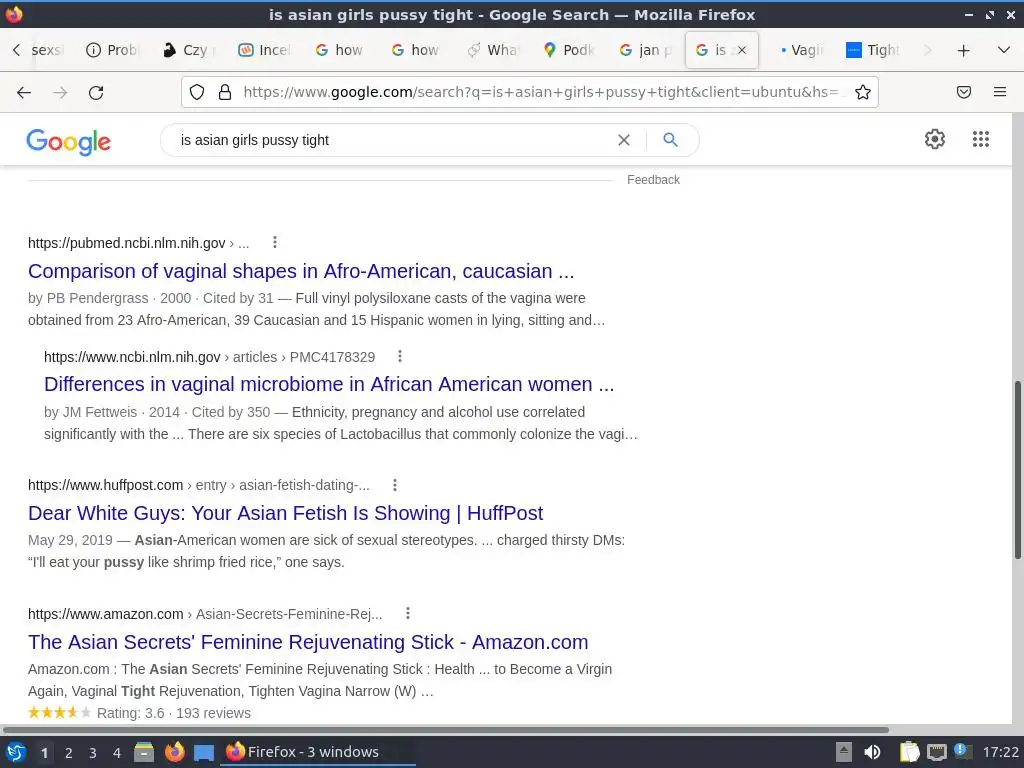The width and height of the screenshot is (1024, 768).
Task: Open 'Differences in vaginal microbiome' result
Action: [x=329, y=384]
